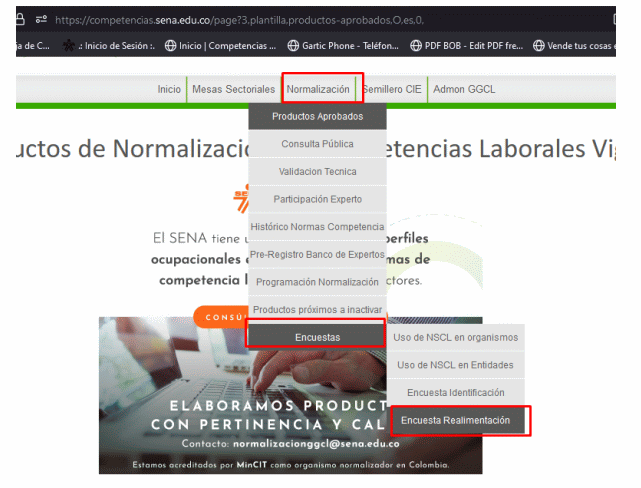Image resolution: width=641 pixels, height=488 pixels.
Task: Click Histórico Normas Competencia entry
Action: 317,227
